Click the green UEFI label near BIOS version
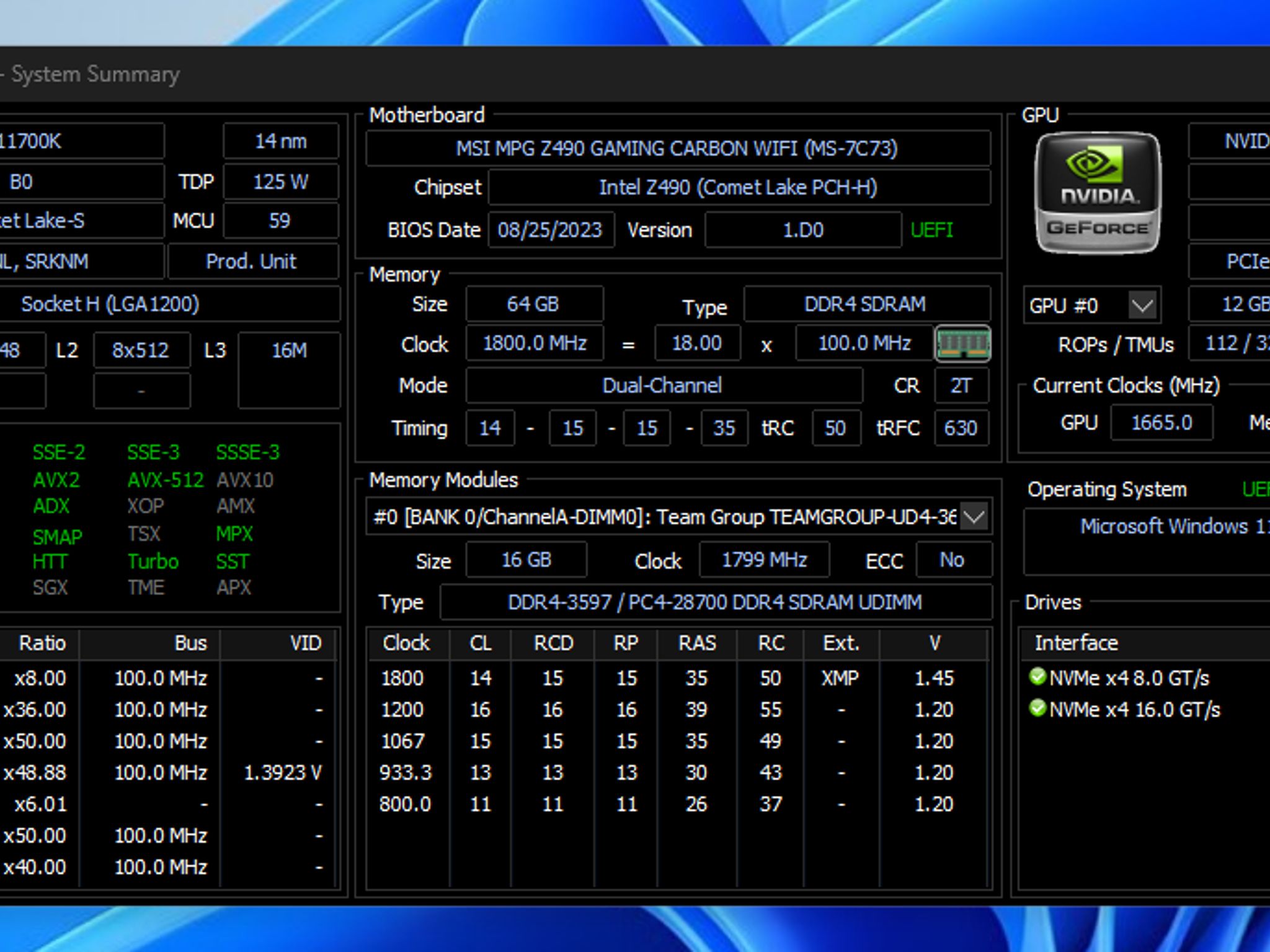Viewport: 1270px width, 952px height. pyautogui.click(x=931, y=230)
